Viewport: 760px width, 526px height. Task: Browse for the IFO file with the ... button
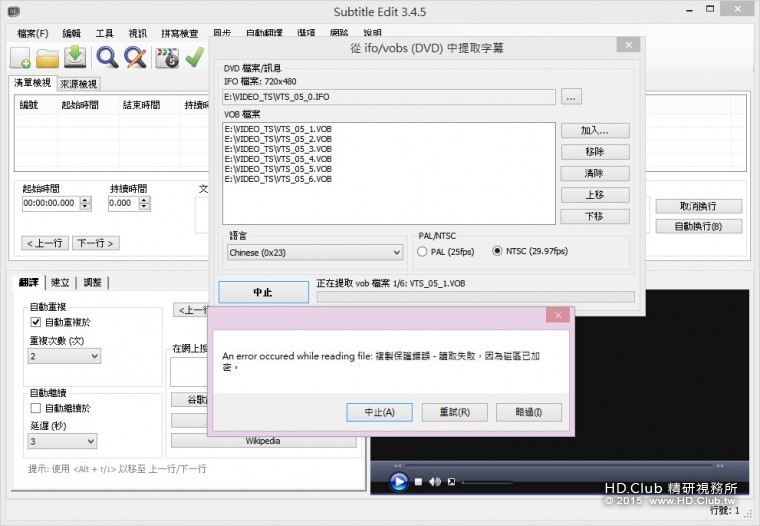pyautogui.click(x=571, y=97)
